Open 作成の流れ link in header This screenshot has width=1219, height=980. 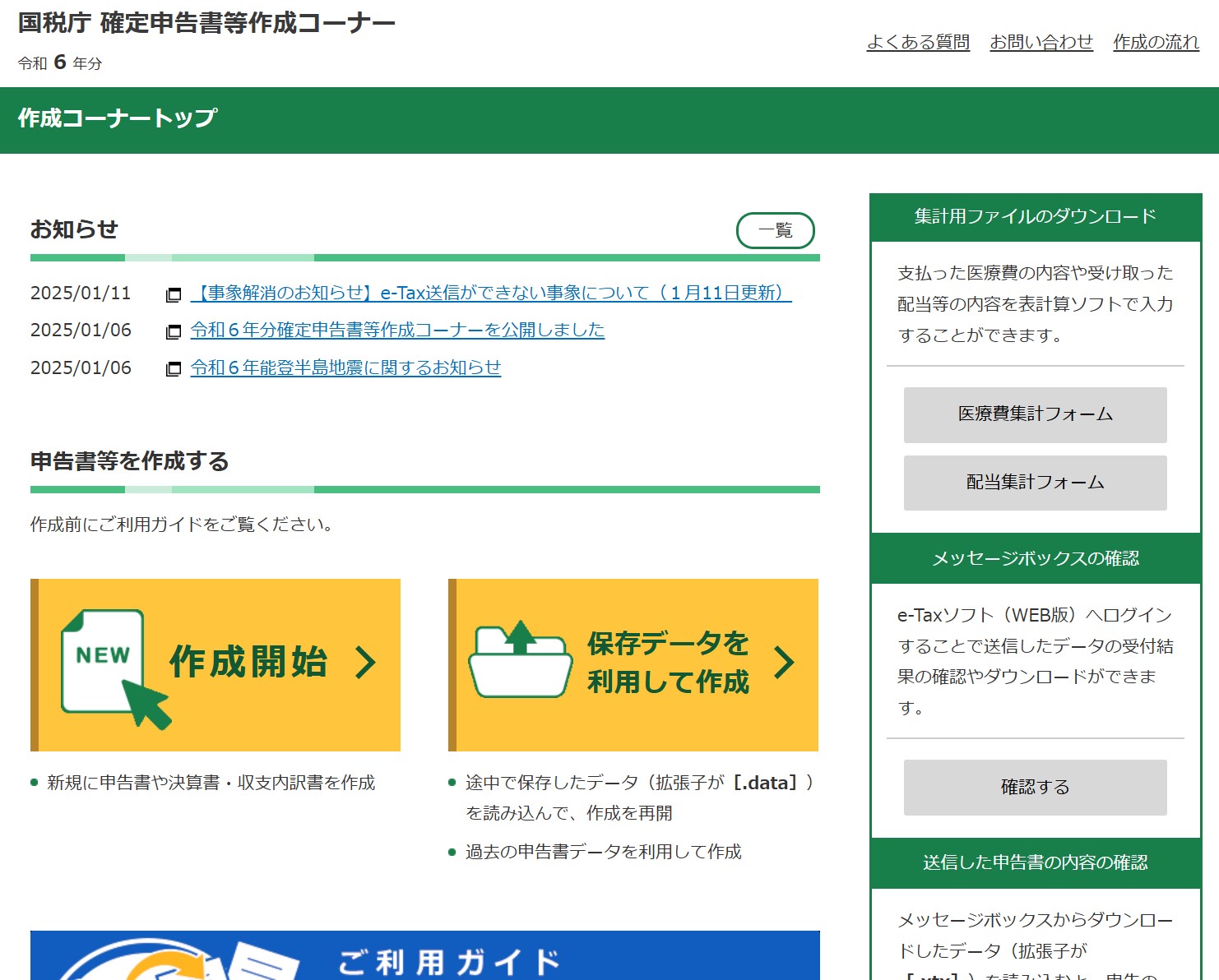1156,42
